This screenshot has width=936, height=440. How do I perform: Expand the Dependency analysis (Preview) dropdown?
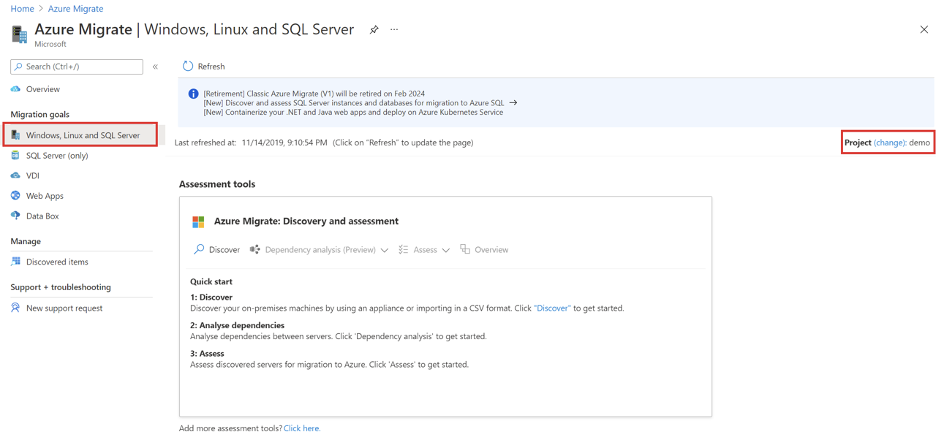(x=318, y=250)
